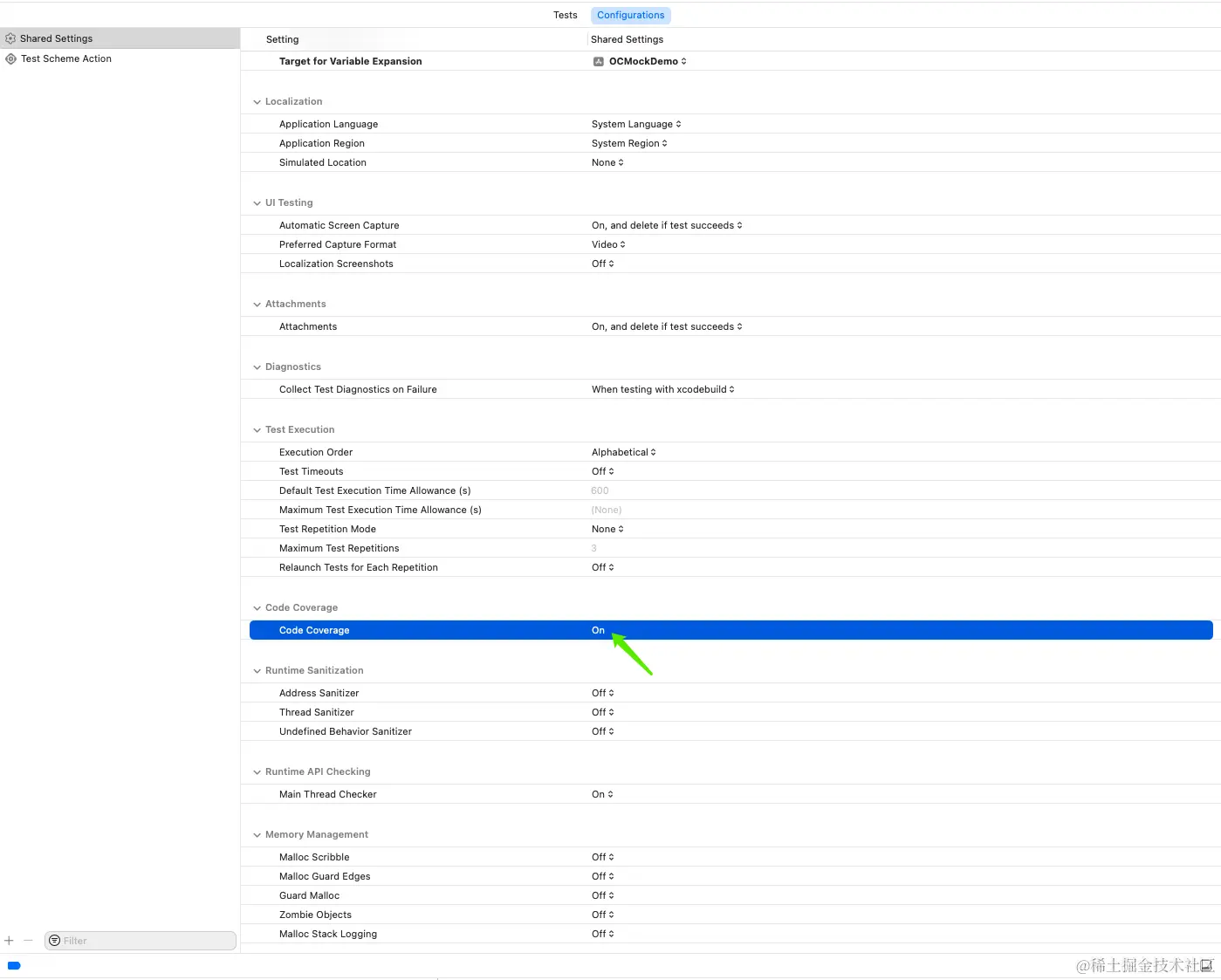Toggle Relaunch Tests for Each Repetition value
The height and width of the screenshot is (980, 1221).
[x=603, y=567]
